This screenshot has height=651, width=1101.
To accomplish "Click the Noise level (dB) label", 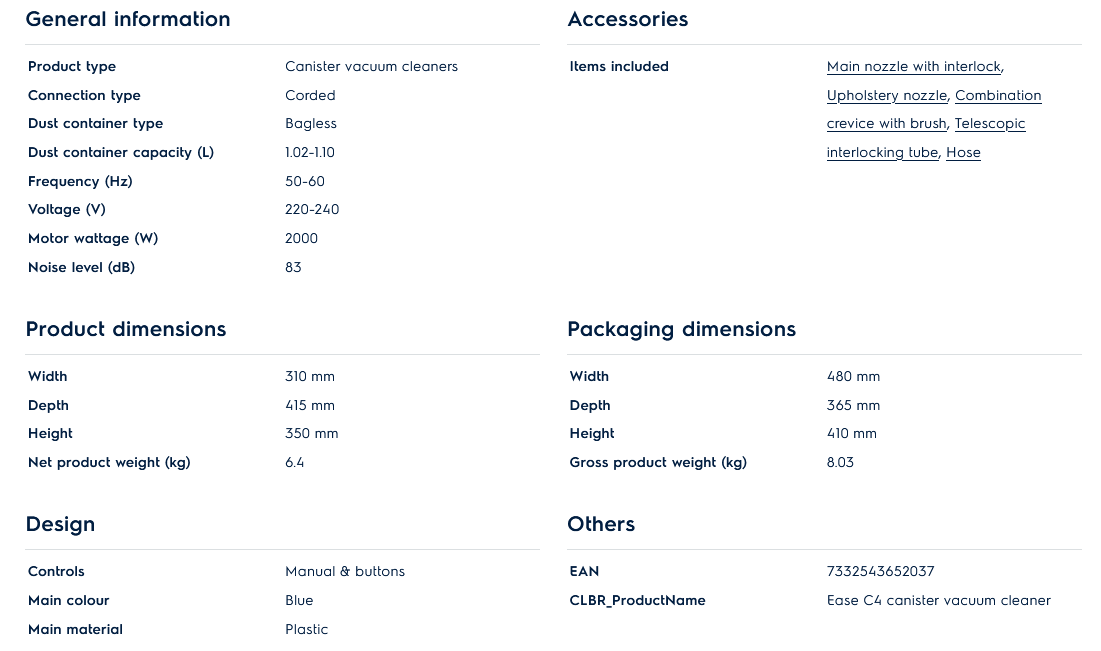I will (81, 268).
